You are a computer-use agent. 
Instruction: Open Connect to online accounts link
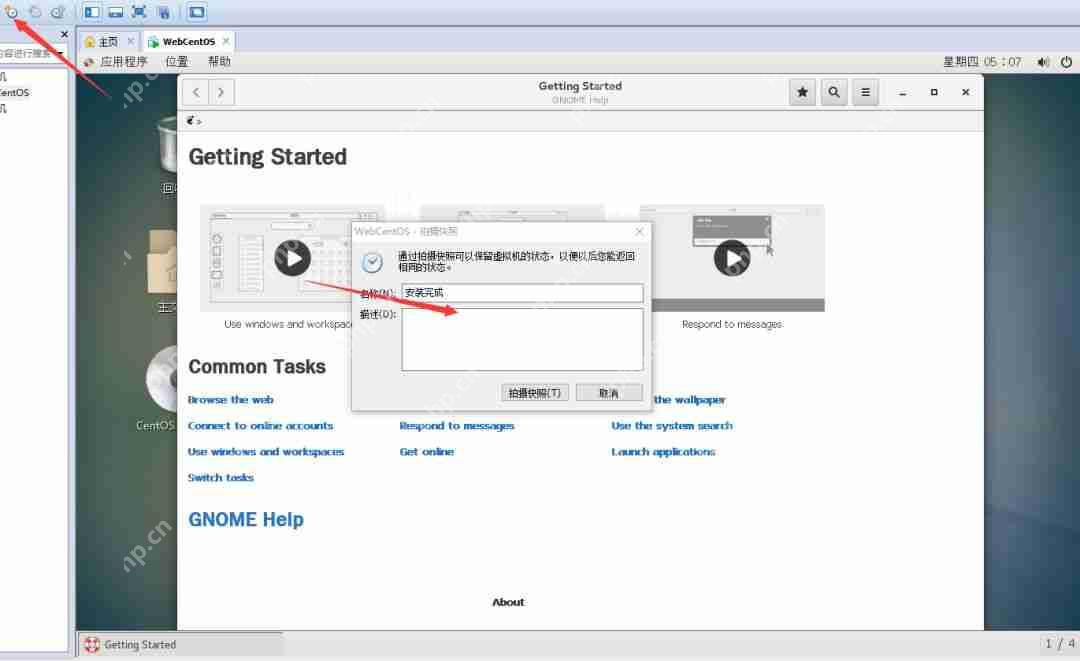tap(260, 426)
